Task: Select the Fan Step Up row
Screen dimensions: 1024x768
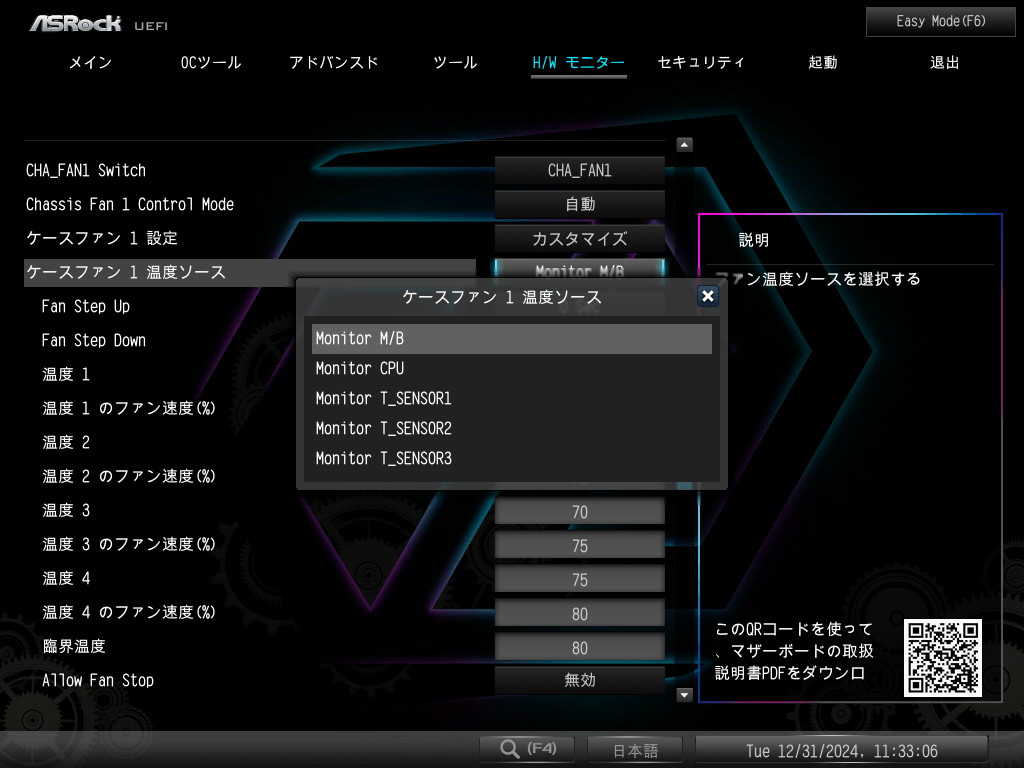Action: (x=86, y=306)
